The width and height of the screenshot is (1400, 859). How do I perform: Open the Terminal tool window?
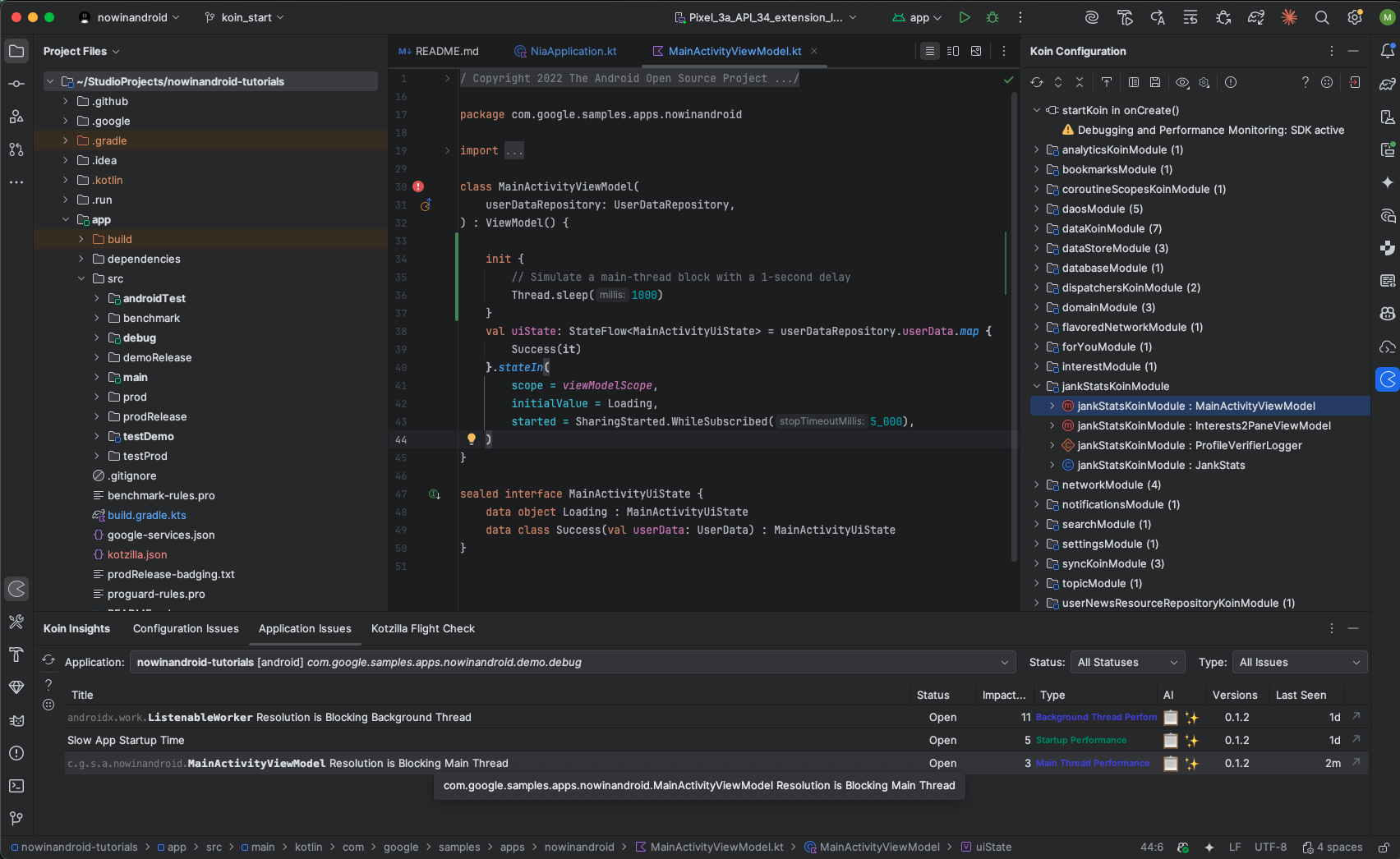(16, 786)
